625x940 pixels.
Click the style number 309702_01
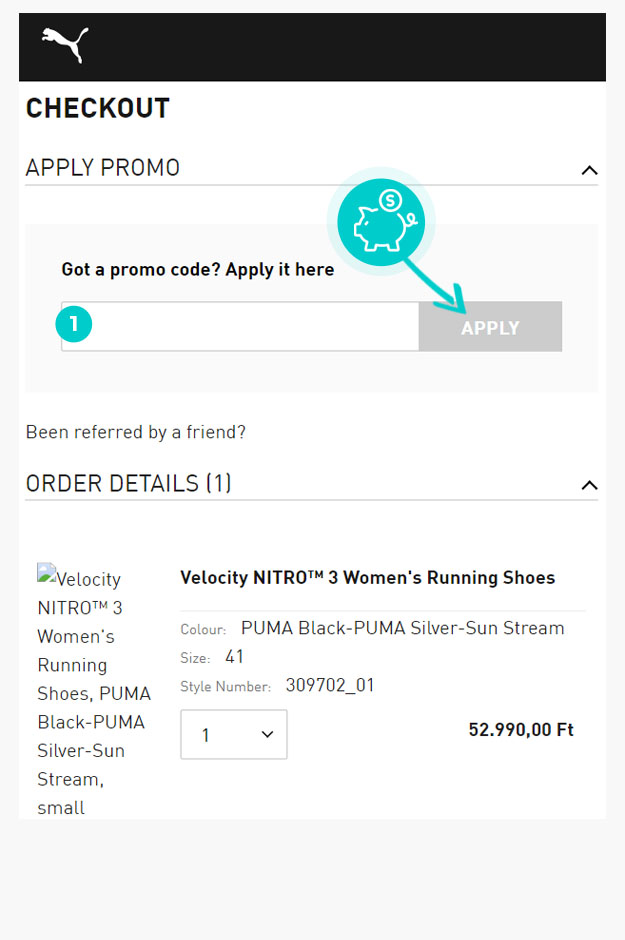[x=330, y=685]
